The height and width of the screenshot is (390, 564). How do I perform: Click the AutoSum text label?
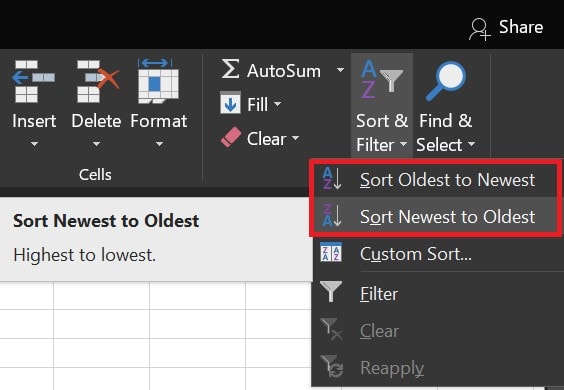coord(284,71)
